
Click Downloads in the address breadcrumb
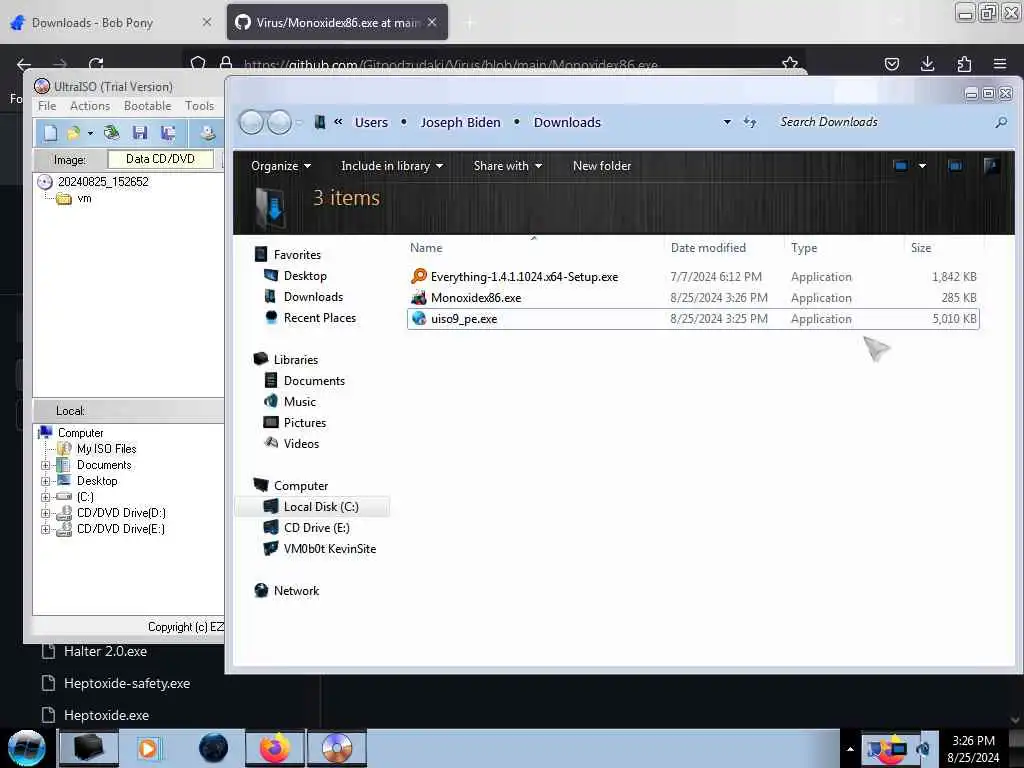tap(567, 122)
